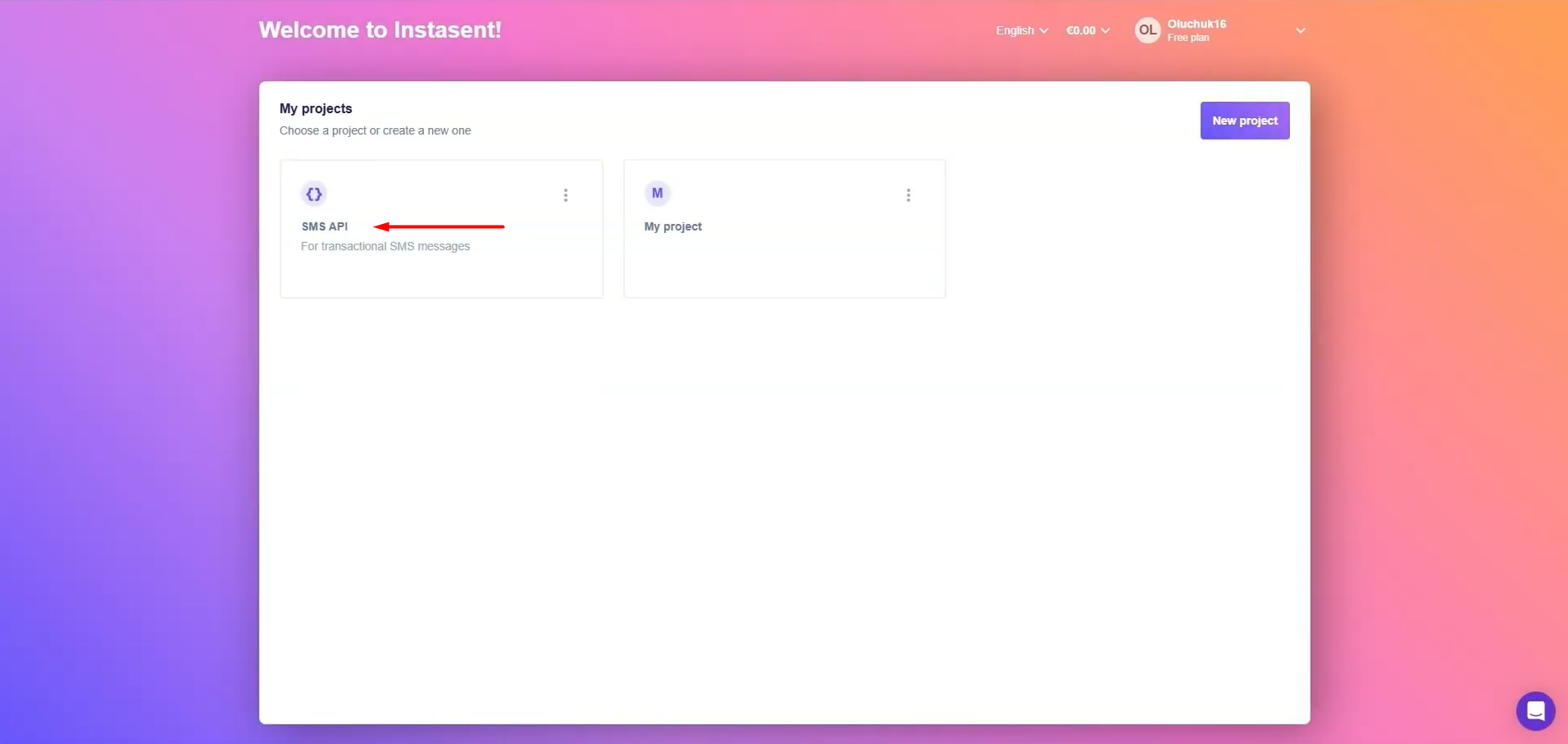
Task: Click 'For transactional SMS messages' description
Action: (385, 246)
